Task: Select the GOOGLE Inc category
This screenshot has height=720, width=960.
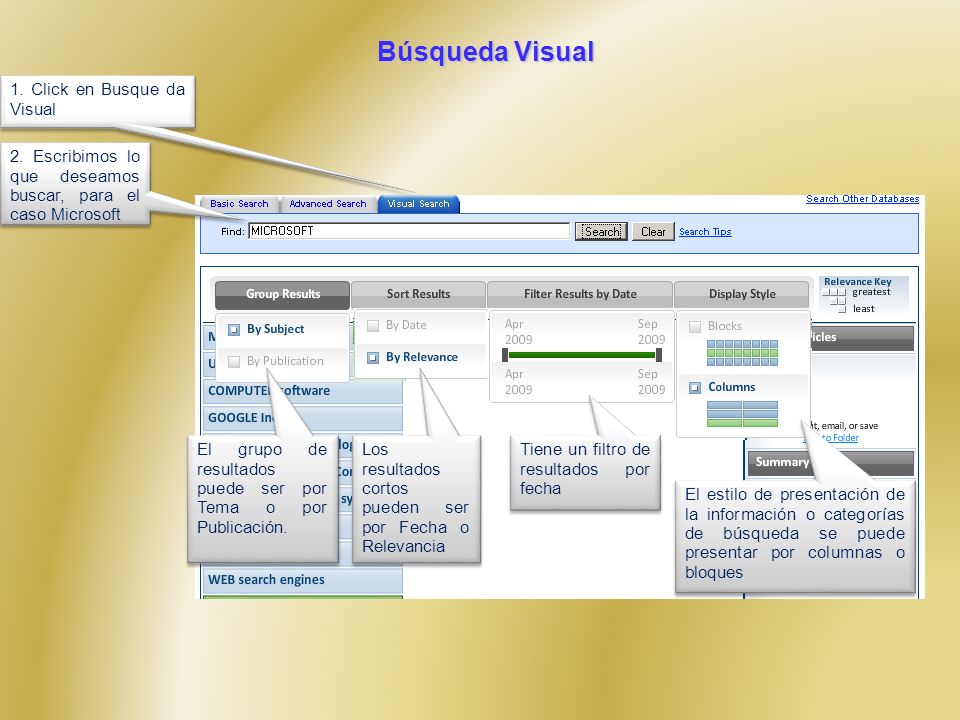Action: click(302, 418)
